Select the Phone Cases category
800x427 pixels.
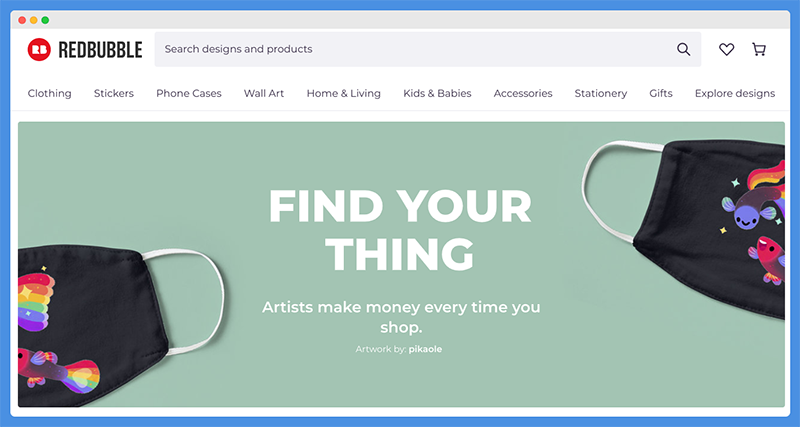(x=189, y=93)
